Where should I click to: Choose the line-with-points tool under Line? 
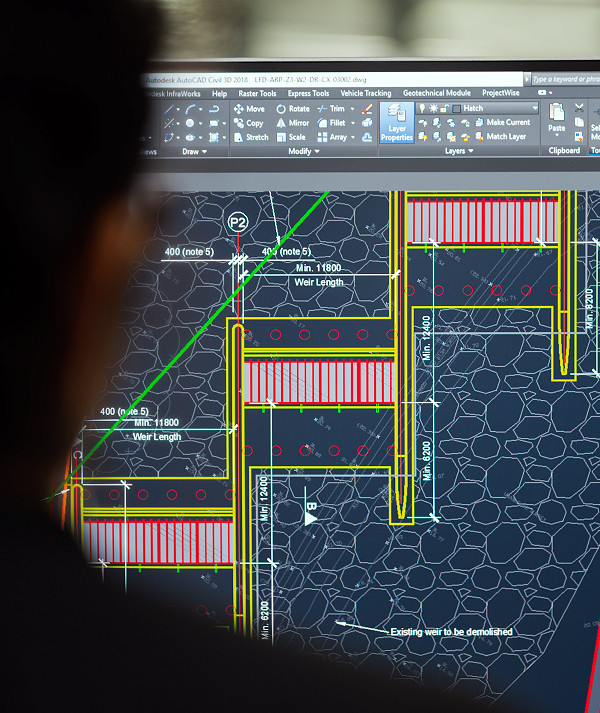coord(169,123)
